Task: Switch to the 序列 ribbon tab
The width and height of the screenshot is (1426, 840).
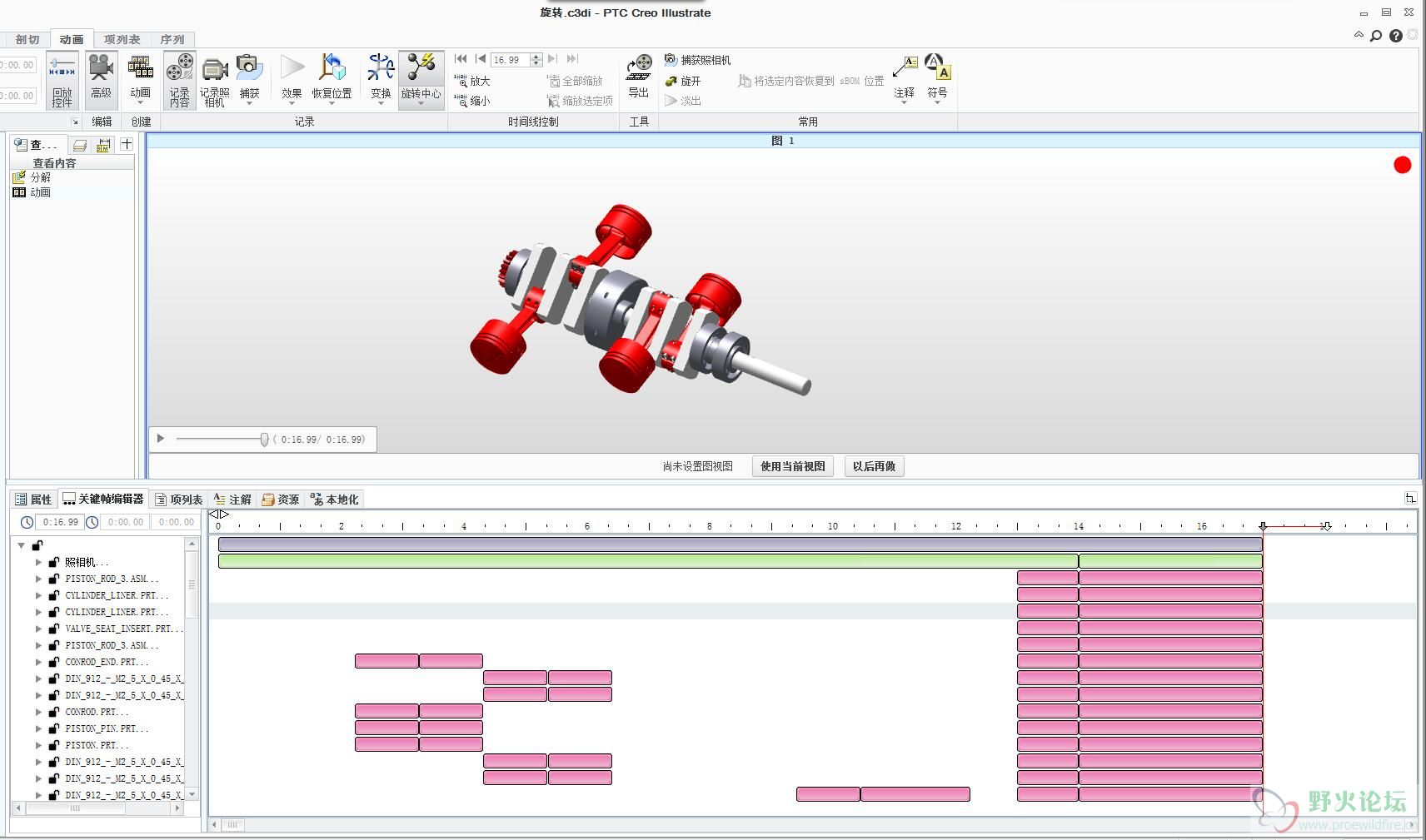Action: tap(172, 39)
